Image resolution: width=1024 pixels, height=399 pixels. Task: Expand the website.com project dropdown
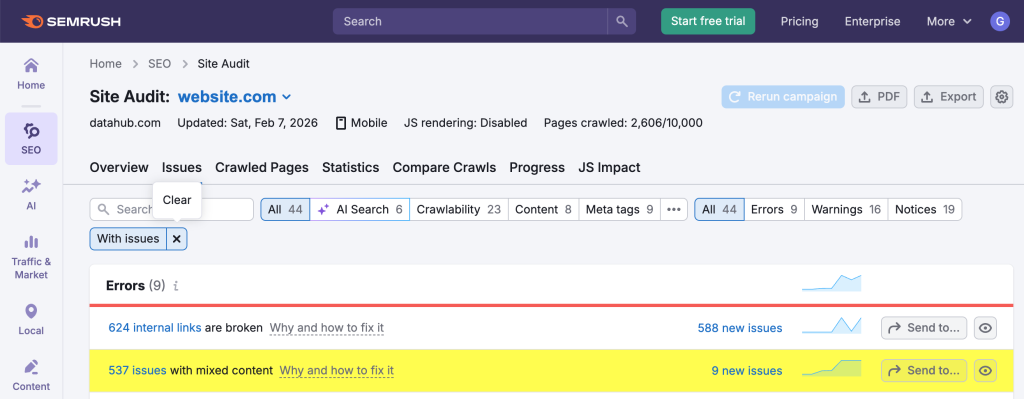[x=286, y=97]
